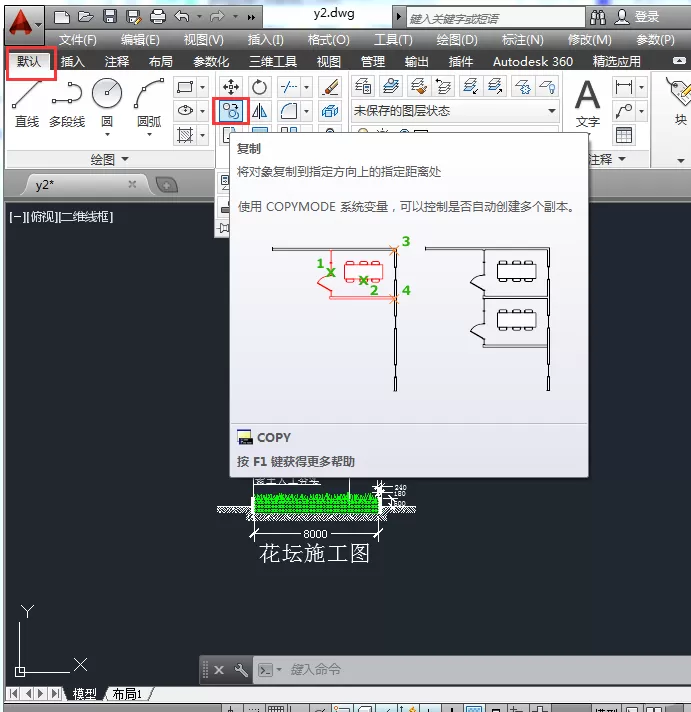Expand the Hatch tool dropdown arrow
Screen dimensions: 691x712
(x=202, y=135)
